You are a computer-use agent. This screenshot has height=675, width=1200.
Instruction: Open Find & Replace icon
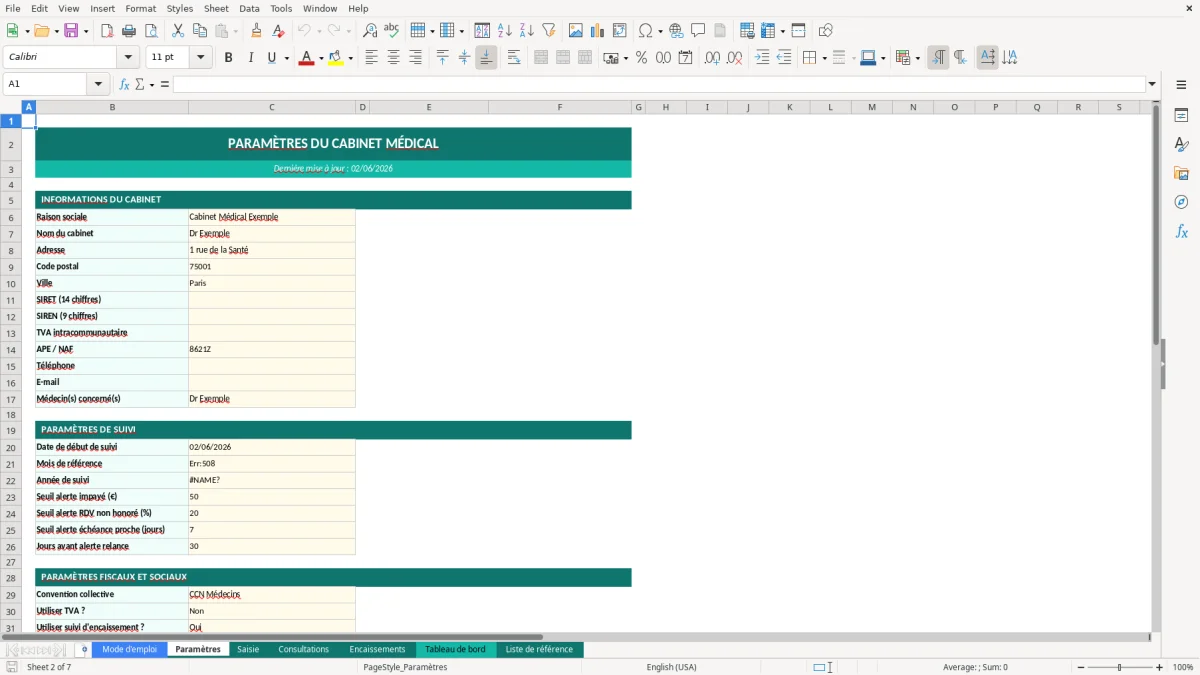pyautogui.click(x=370, y=31)
